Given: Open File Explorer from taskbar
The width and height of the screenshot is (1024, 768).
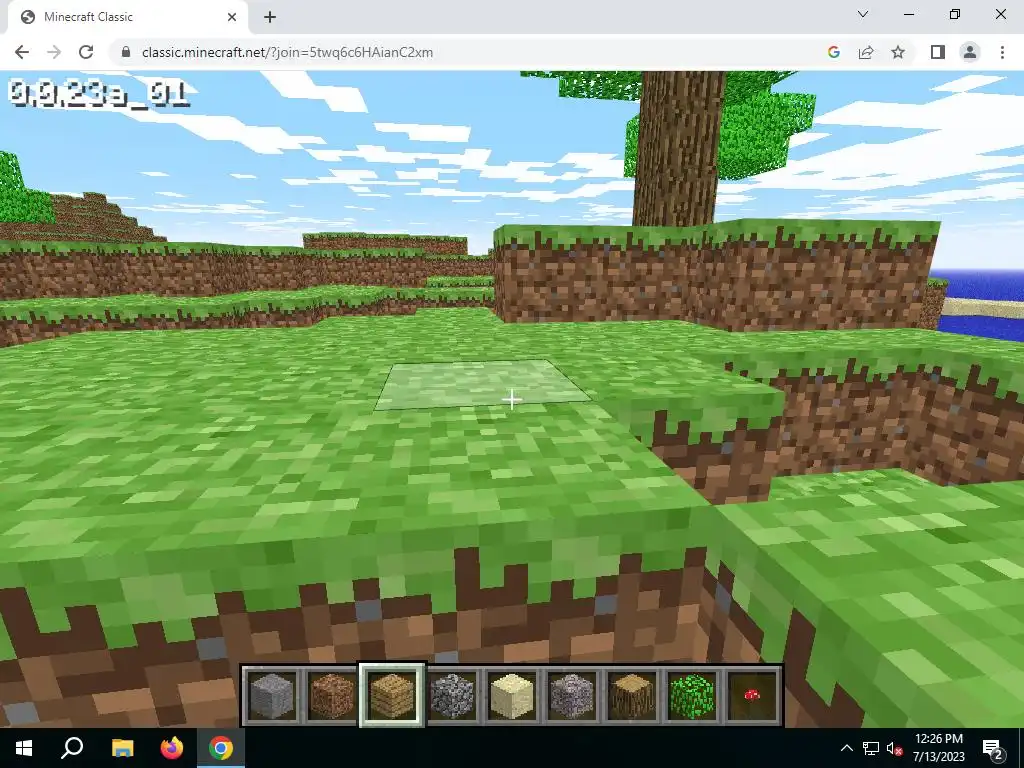Looking at the screenshot, I should [122, 748].
